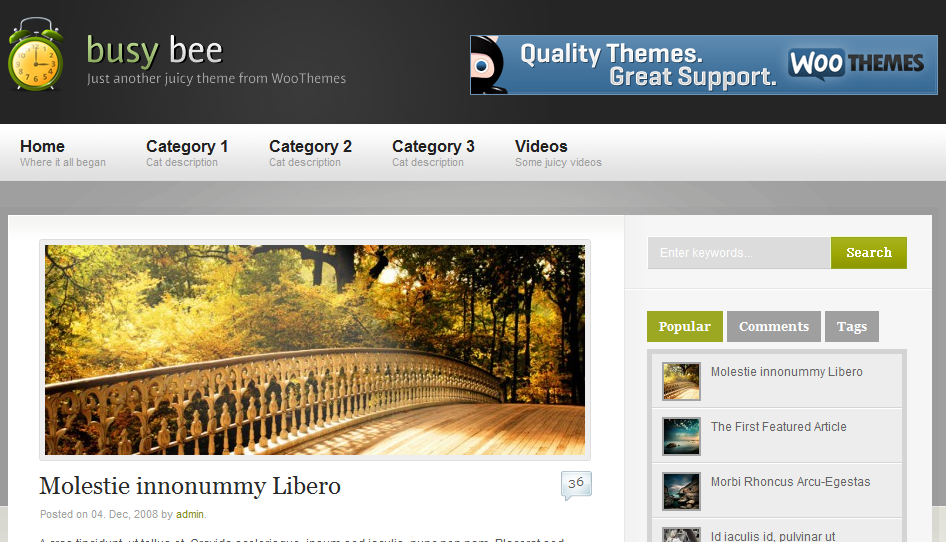Open the Morbi Rhoncus Arcu-Egestas link
The width and height of the screenshot is (946, 542).
[x=790, y=482]
